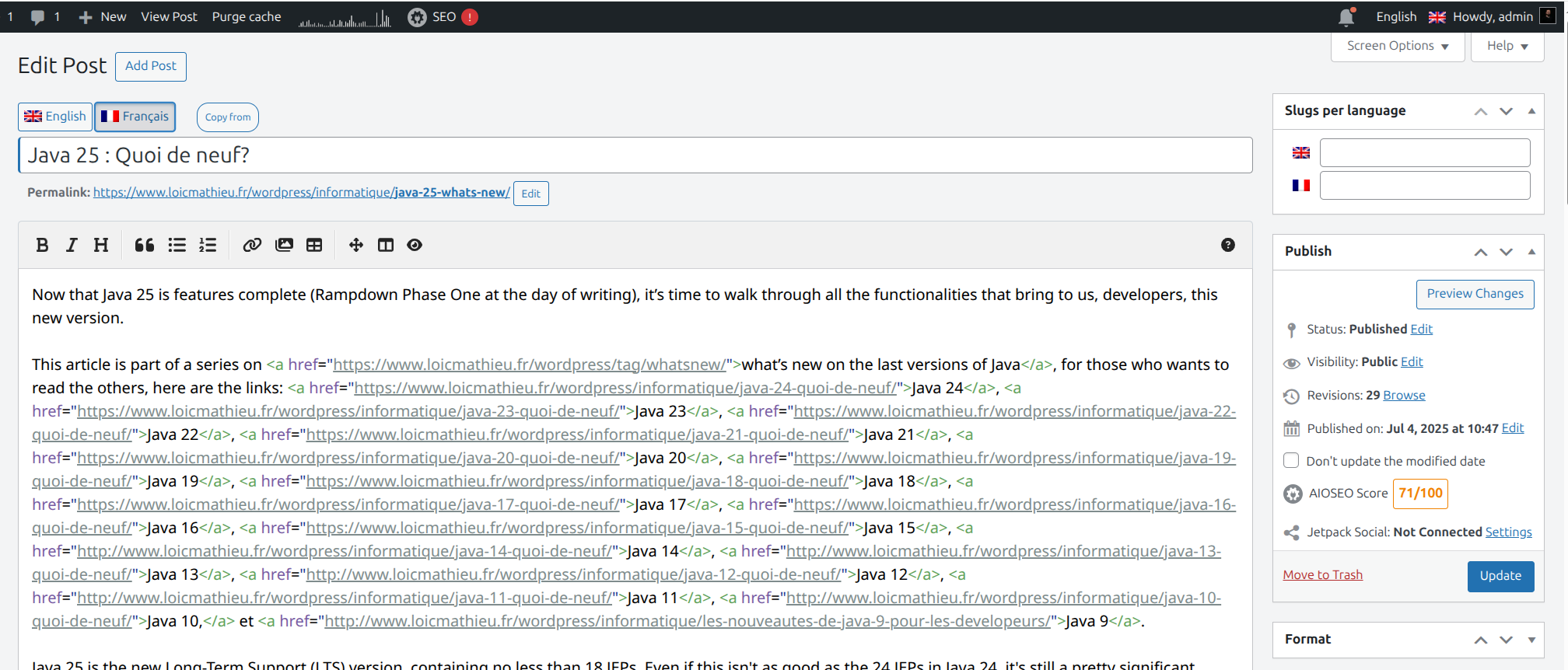Open the notifications bell in admin bar

tap(1347, 16)
